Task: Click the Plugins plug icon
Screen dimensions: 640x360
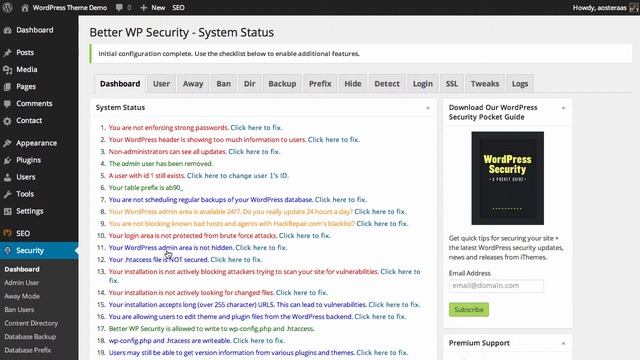Action: (x=7, y=160)
